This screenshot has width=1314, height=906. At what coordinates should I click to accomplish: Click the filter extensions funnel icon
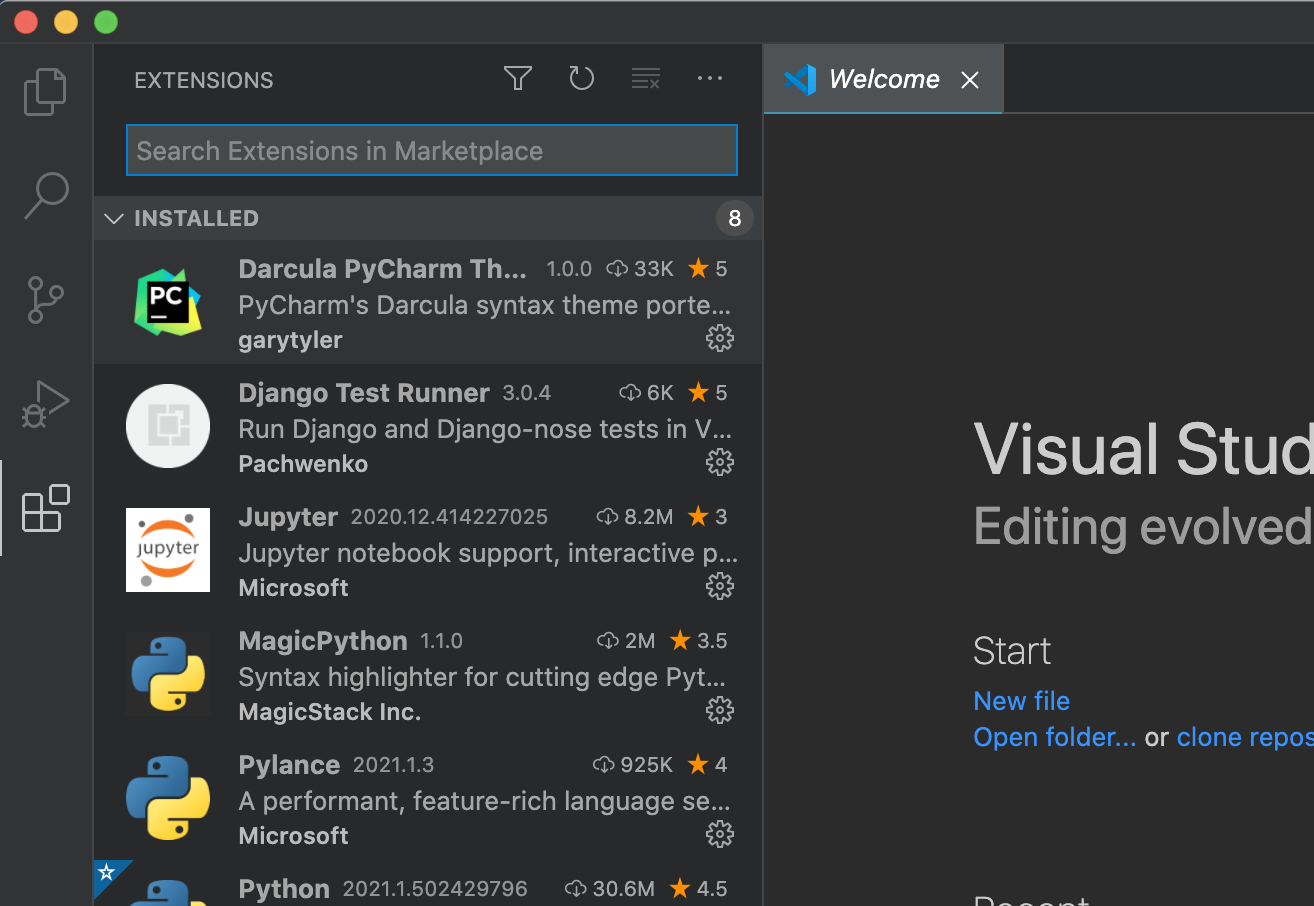[x=517, y=79]
